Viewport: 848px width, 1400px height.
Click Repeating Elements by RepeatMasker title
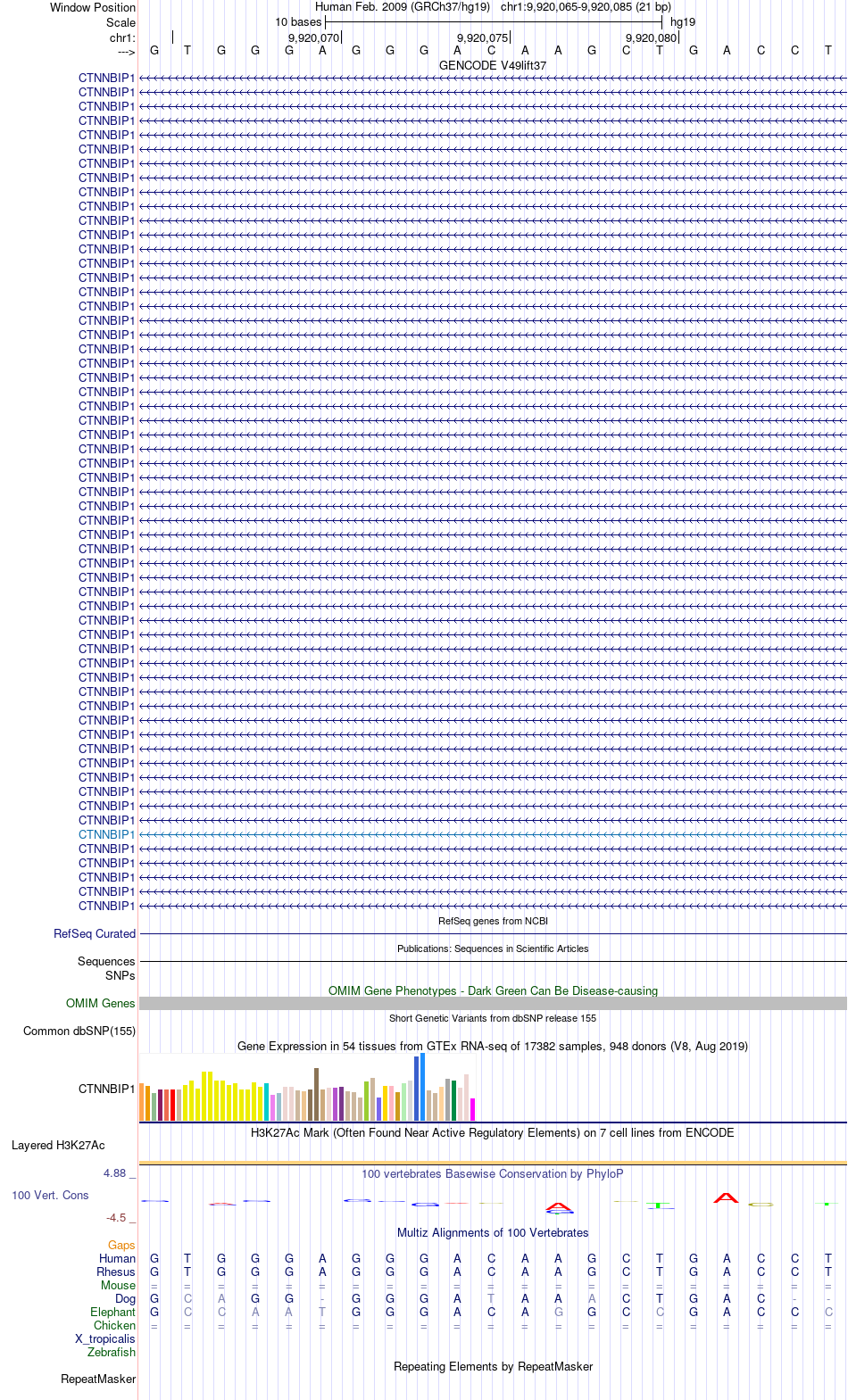click(493, 1366)
